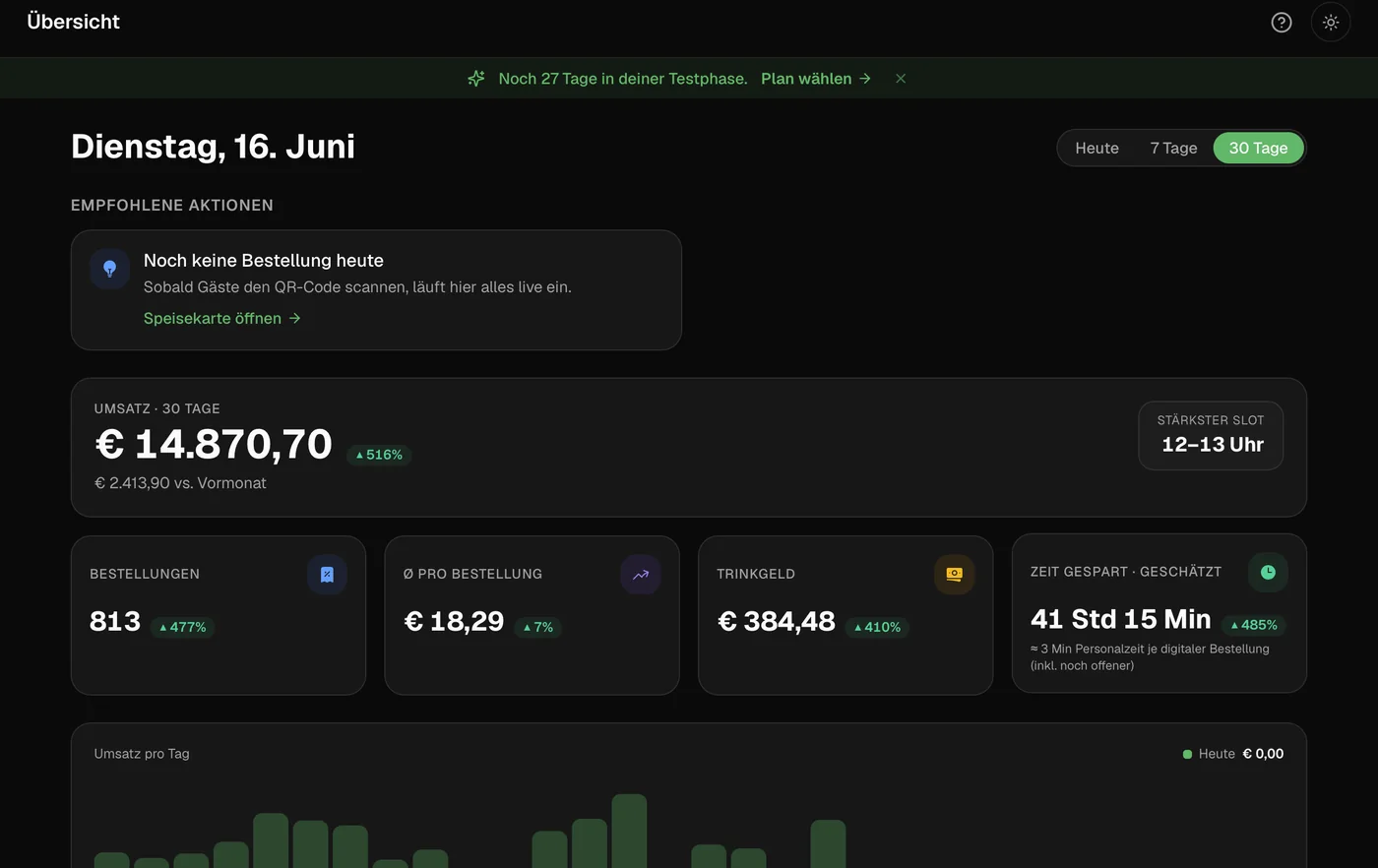Click the 7% per-order change badge
Image resolution: width=1378 pixels, height=868 pixels.
pos(537,627)
